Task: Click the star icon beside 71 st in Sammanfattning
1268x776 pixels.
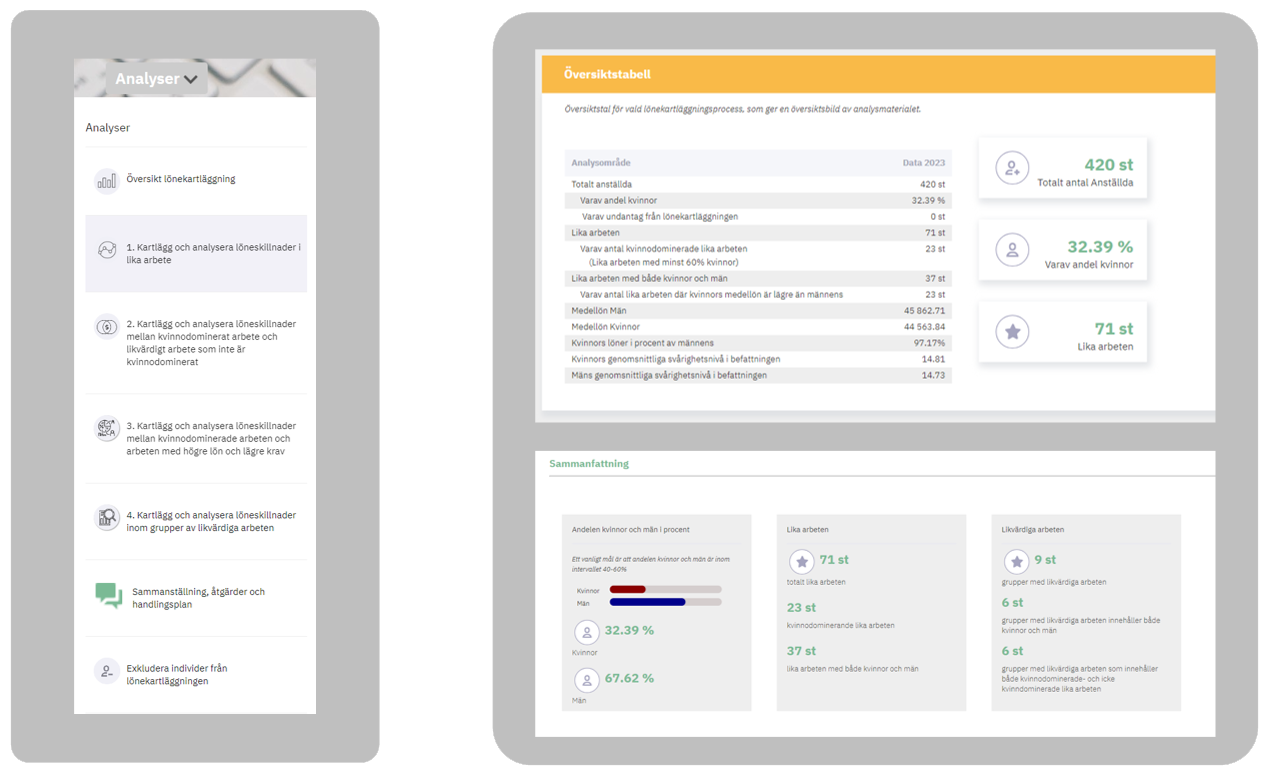Action: point(801,562)
